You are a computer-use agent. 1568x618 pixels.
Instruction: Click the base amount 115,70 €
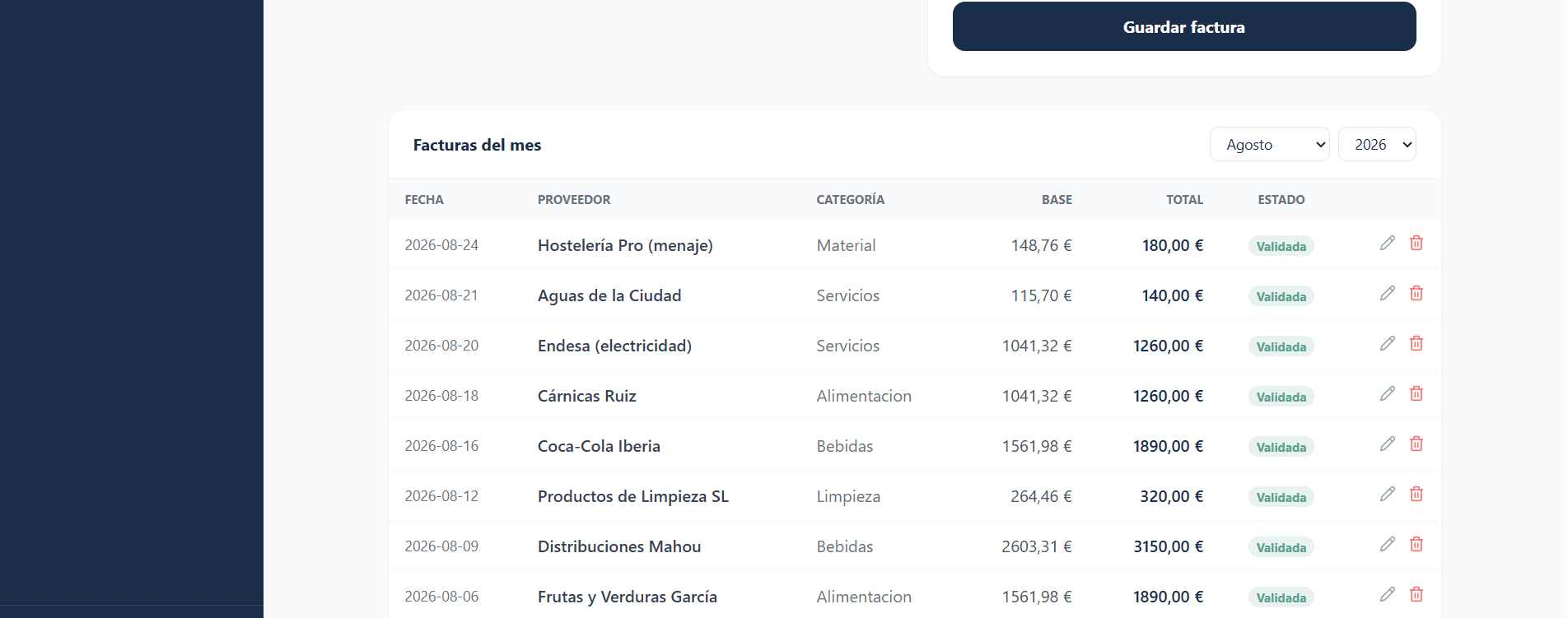(1042, 295)
